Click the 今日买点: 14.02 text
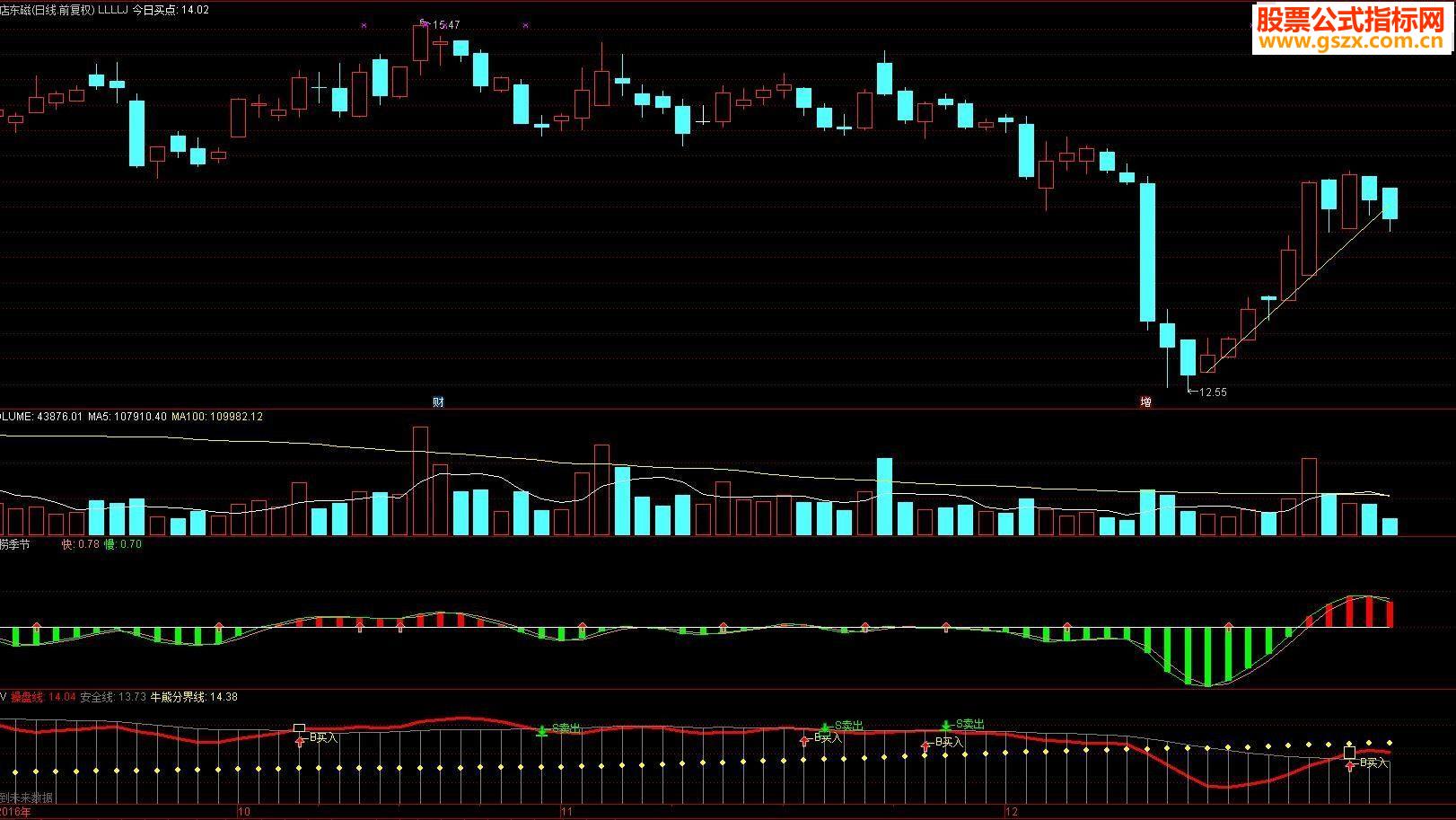 pyautogui.click(x=171, y=10)
